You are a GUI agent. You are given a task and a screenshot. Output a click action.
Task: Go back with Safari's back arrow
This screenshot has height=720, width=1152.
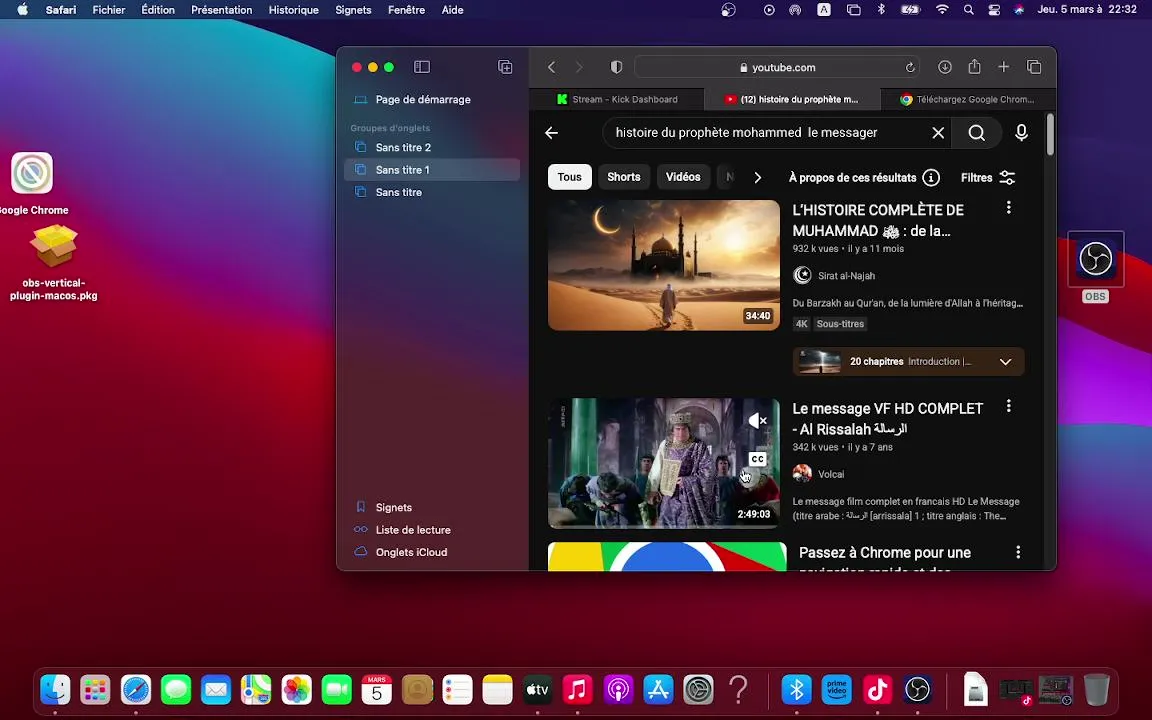(551, 67)
